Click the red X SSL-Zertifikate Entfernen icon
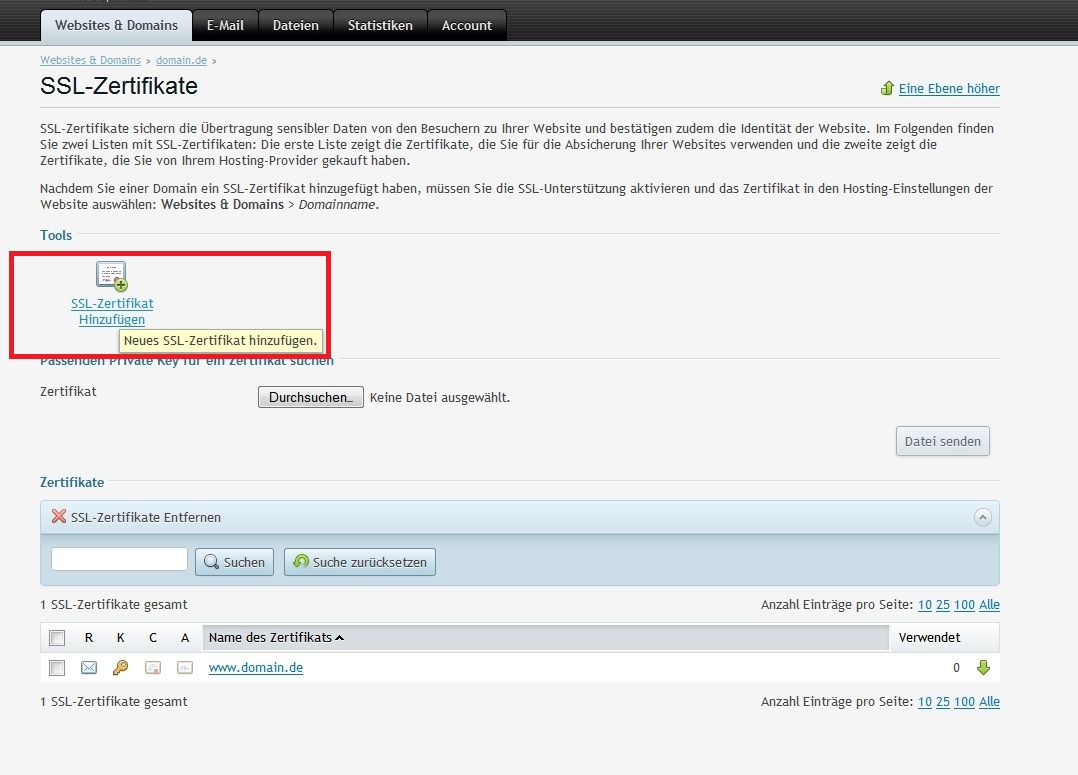Image resolution: width=1078 pixels, height=775 pixels. 59,517
